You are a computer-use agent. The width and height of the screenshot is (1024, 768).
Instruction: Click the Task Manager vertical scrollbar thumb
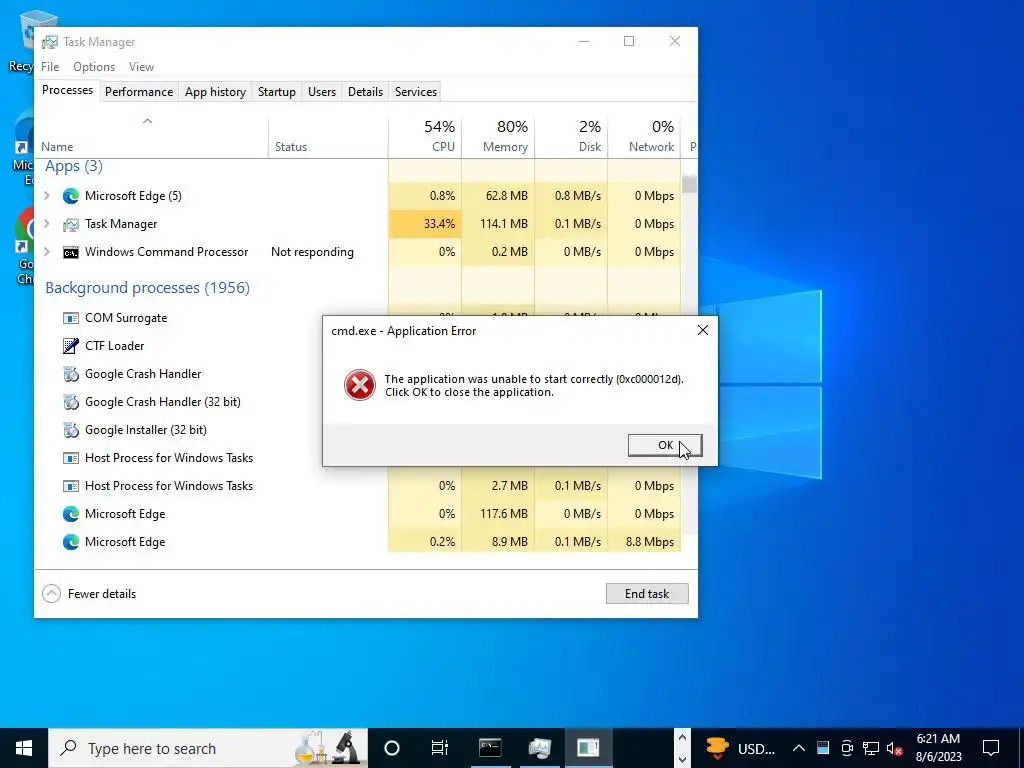[x=689, y=184]
